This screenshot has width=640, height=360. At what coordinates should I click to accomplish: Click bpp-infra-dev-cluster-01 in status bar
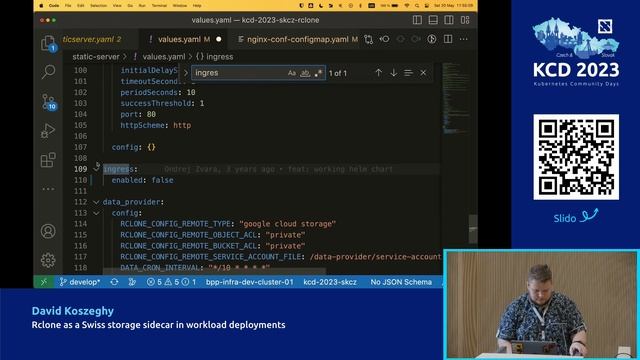[x=249, y=282]
